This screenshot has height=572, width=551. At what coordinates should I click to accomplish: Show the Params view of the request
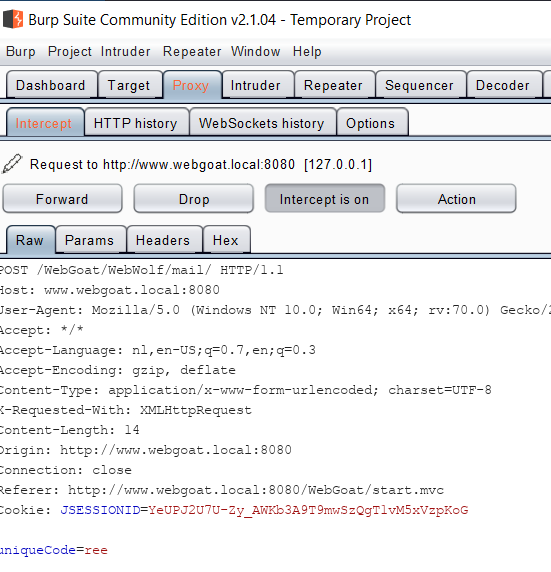click(90, 240)
